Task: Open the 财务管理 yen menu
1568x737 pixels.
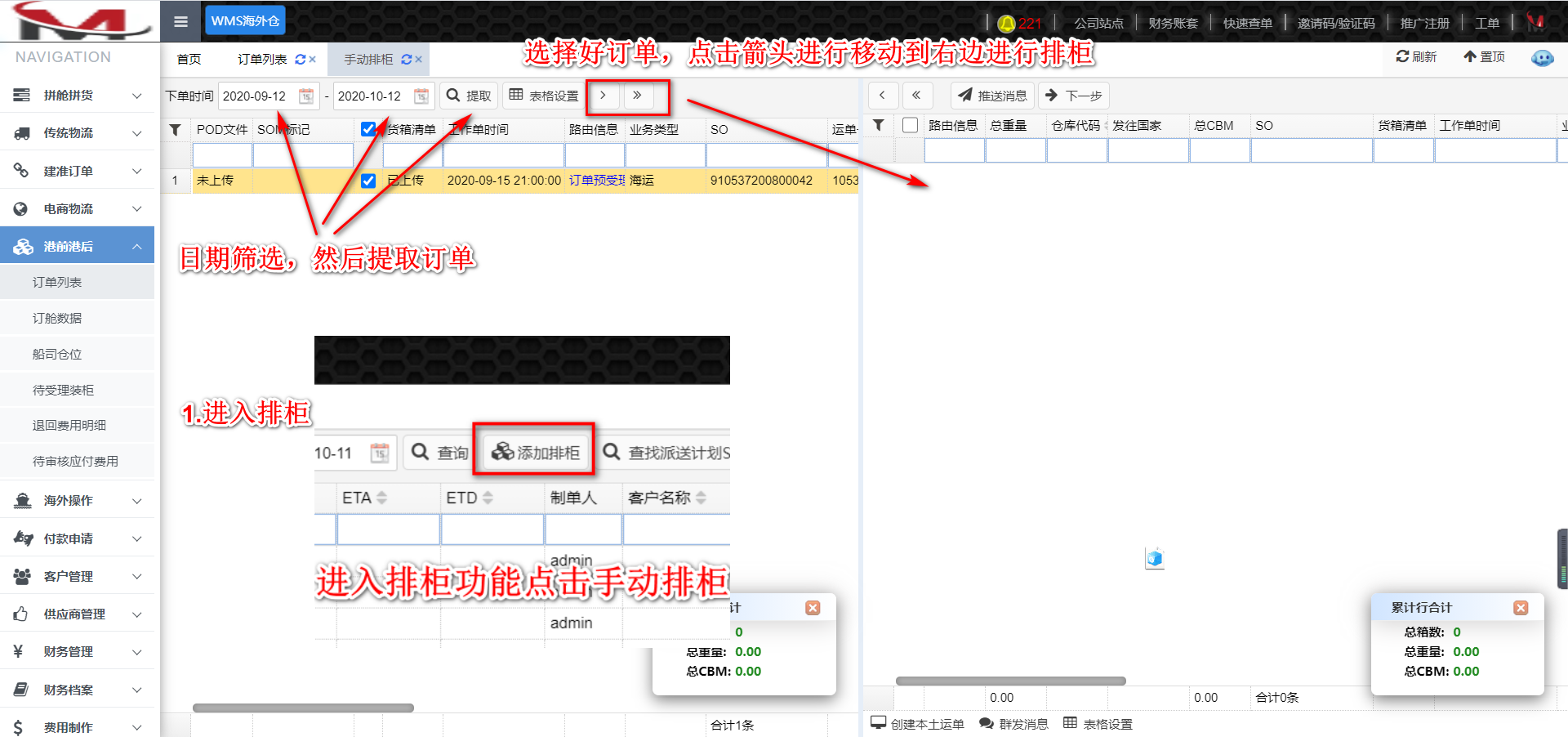Action: 78,652
